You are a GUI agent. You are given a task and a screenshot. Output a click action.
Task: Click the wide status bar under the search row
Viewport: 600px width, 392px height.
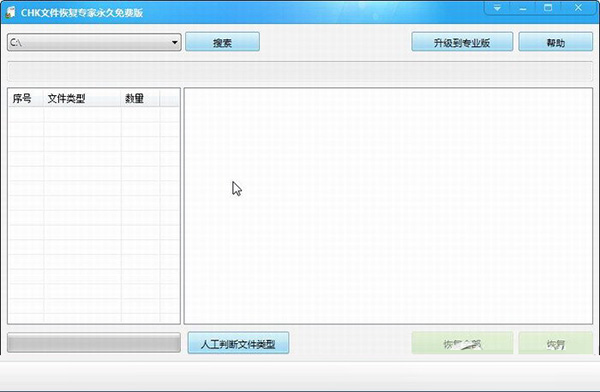[300, 71]
